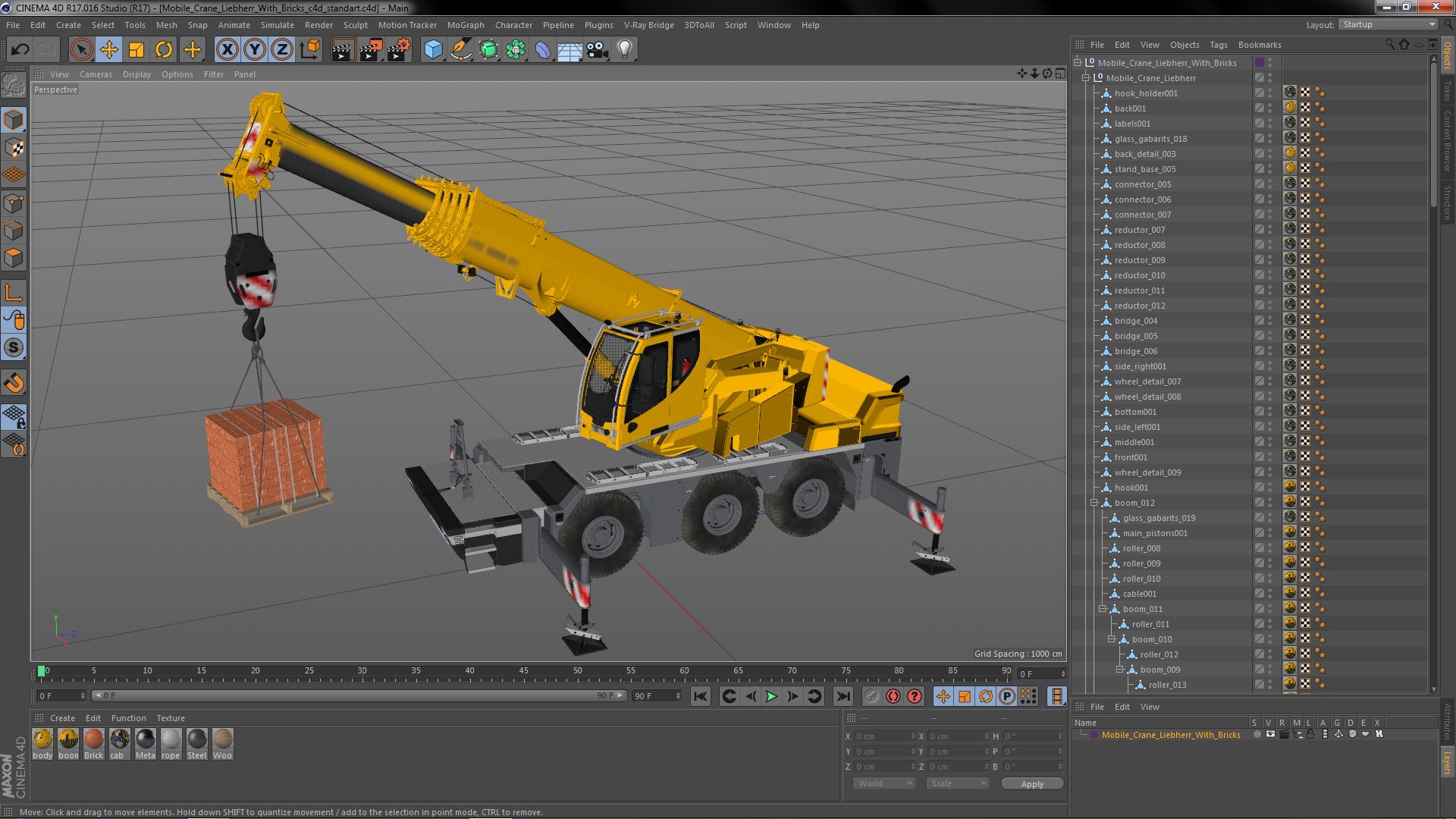Go to the end of animation
The width and height of the screenshot is (1456, 819).
click(x=843, y=696)
